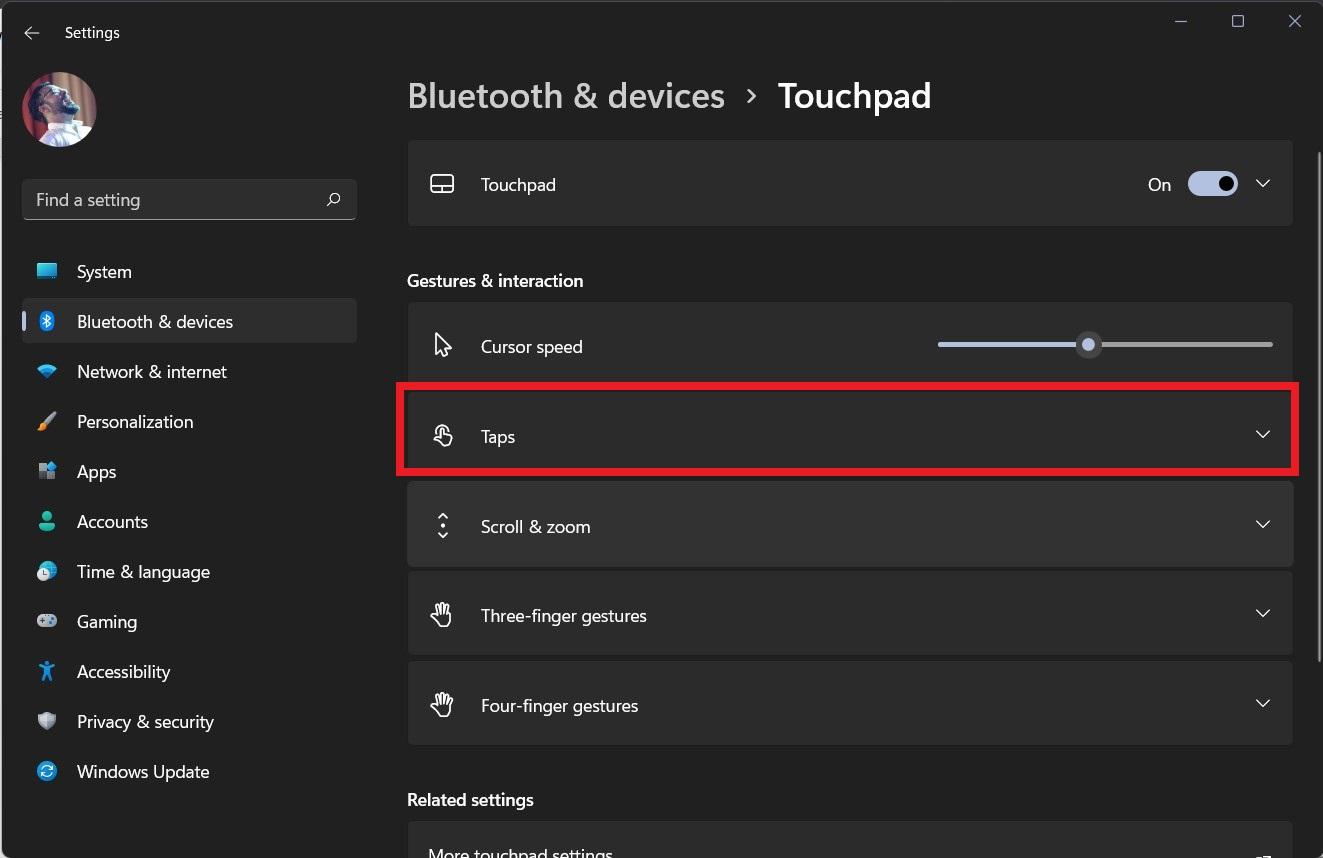This screenshot has height=858, width=1323.
Task: Go to Bluetooth & devices breadcrumb
Action: [566, 96]
